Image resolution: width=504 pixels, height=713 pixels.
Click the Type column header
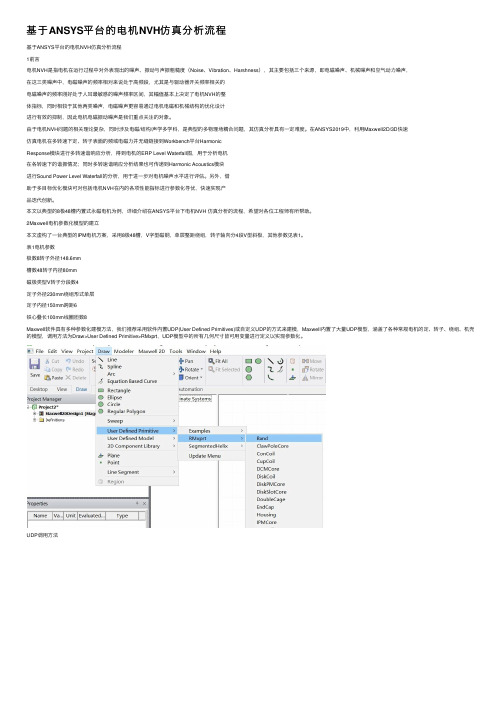(x=122, y=516)
